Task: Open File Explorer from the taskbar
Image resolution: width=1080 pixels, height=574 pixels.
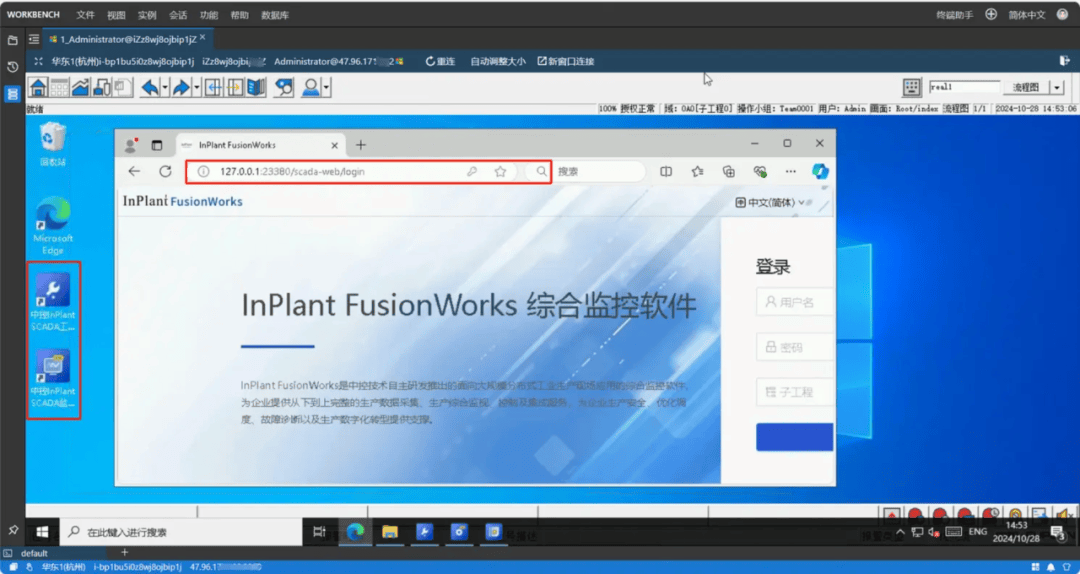Action: pyautogui.click(x=389, y=532)
